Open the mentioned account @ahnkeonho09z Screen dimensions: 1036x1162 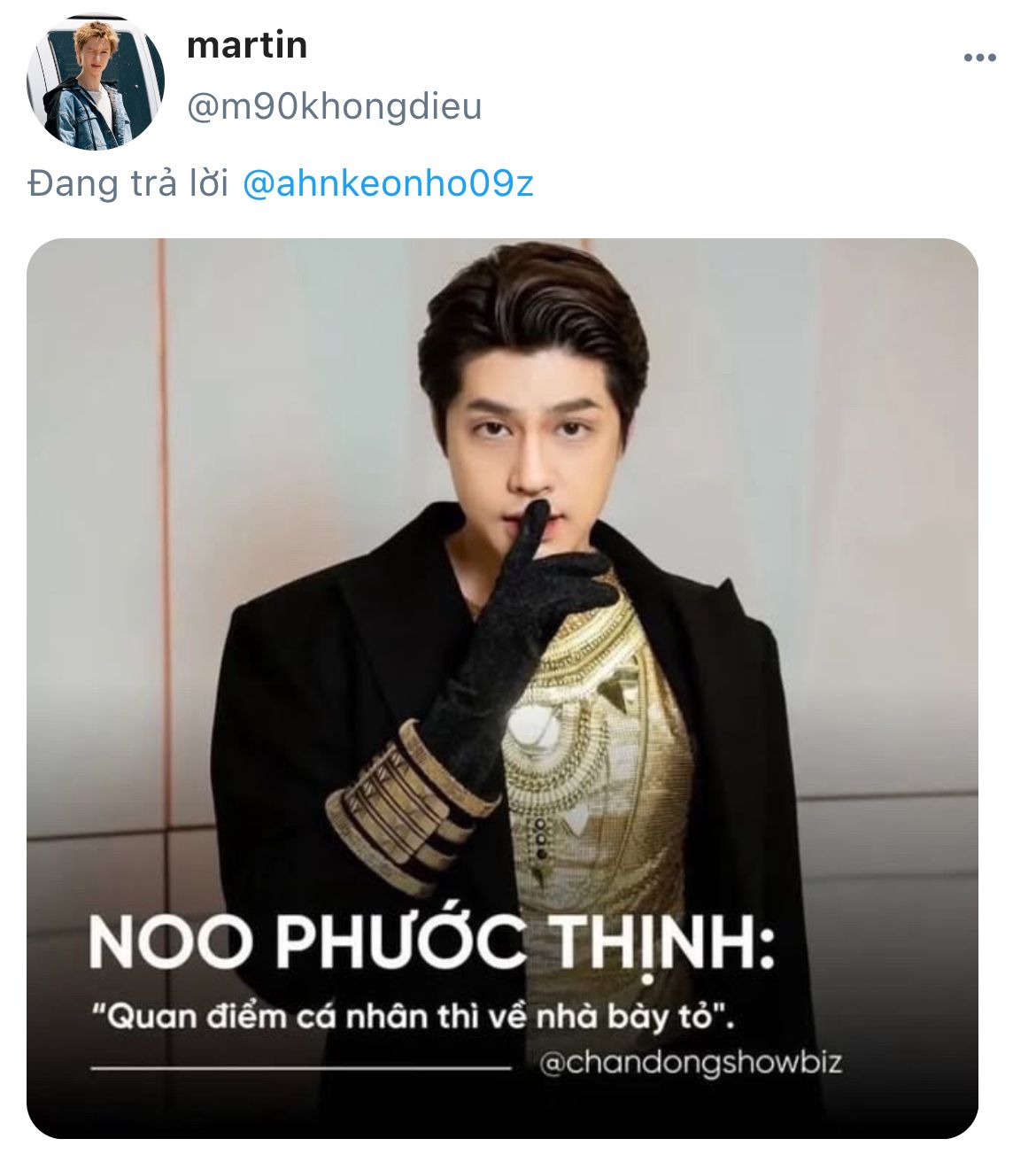tap(387, 184)
